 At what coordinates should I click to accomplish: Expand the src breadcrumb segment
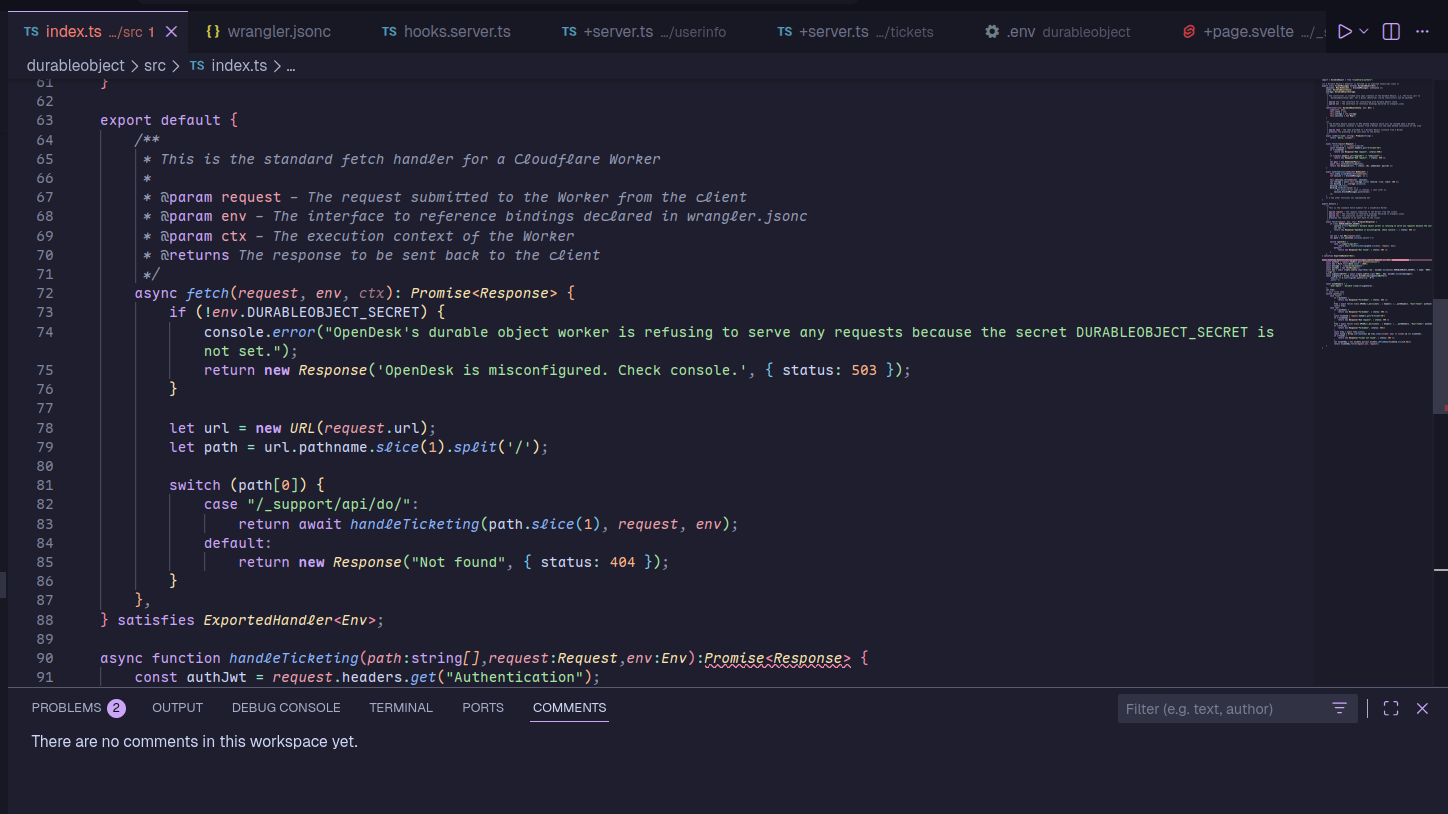point(154,65)
